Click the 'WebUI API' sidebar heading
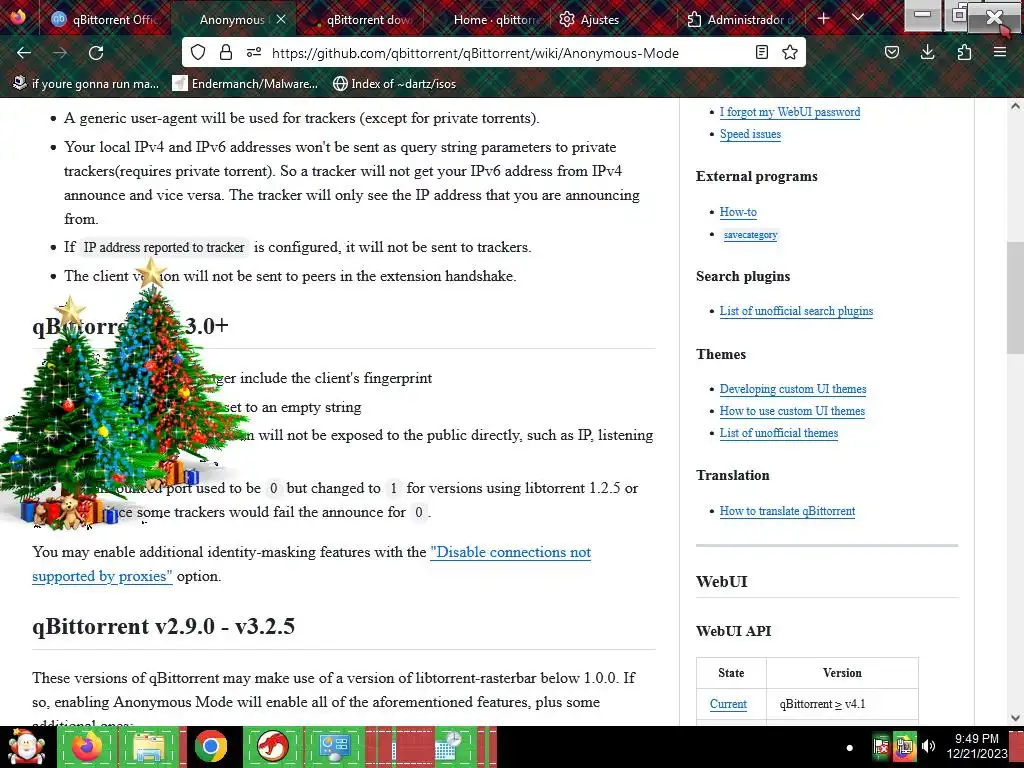1024x768 pixels. (733, 631)
